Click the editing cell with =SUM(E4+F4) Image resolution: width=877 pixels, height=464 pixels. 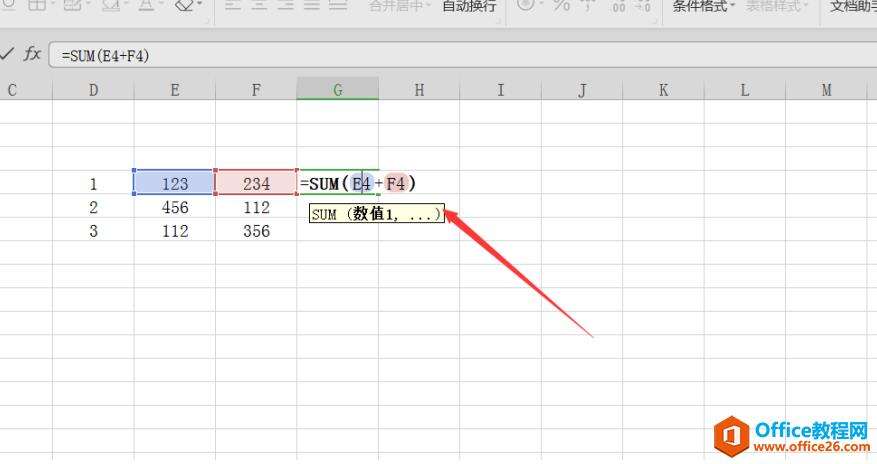358,183
